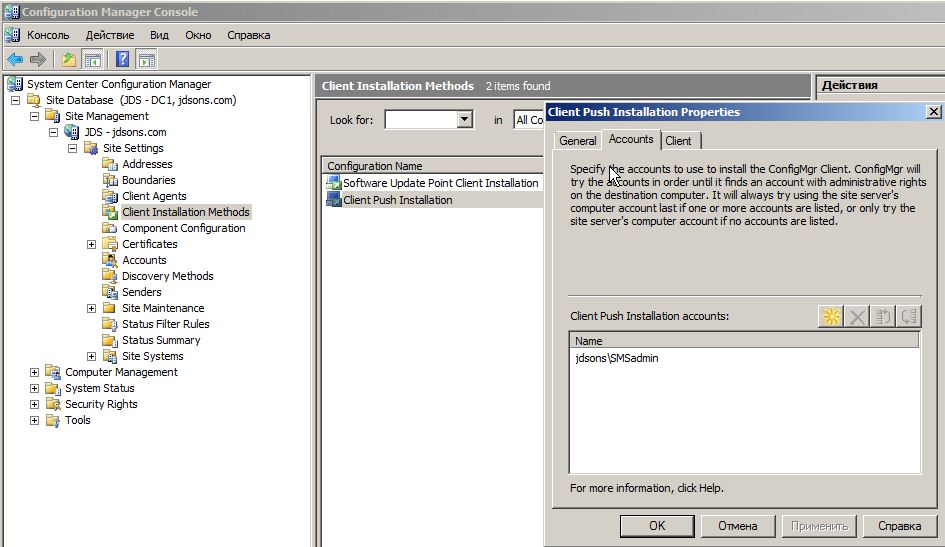
Task: Select System Status tree item
Action: click(x=100, y=388)
